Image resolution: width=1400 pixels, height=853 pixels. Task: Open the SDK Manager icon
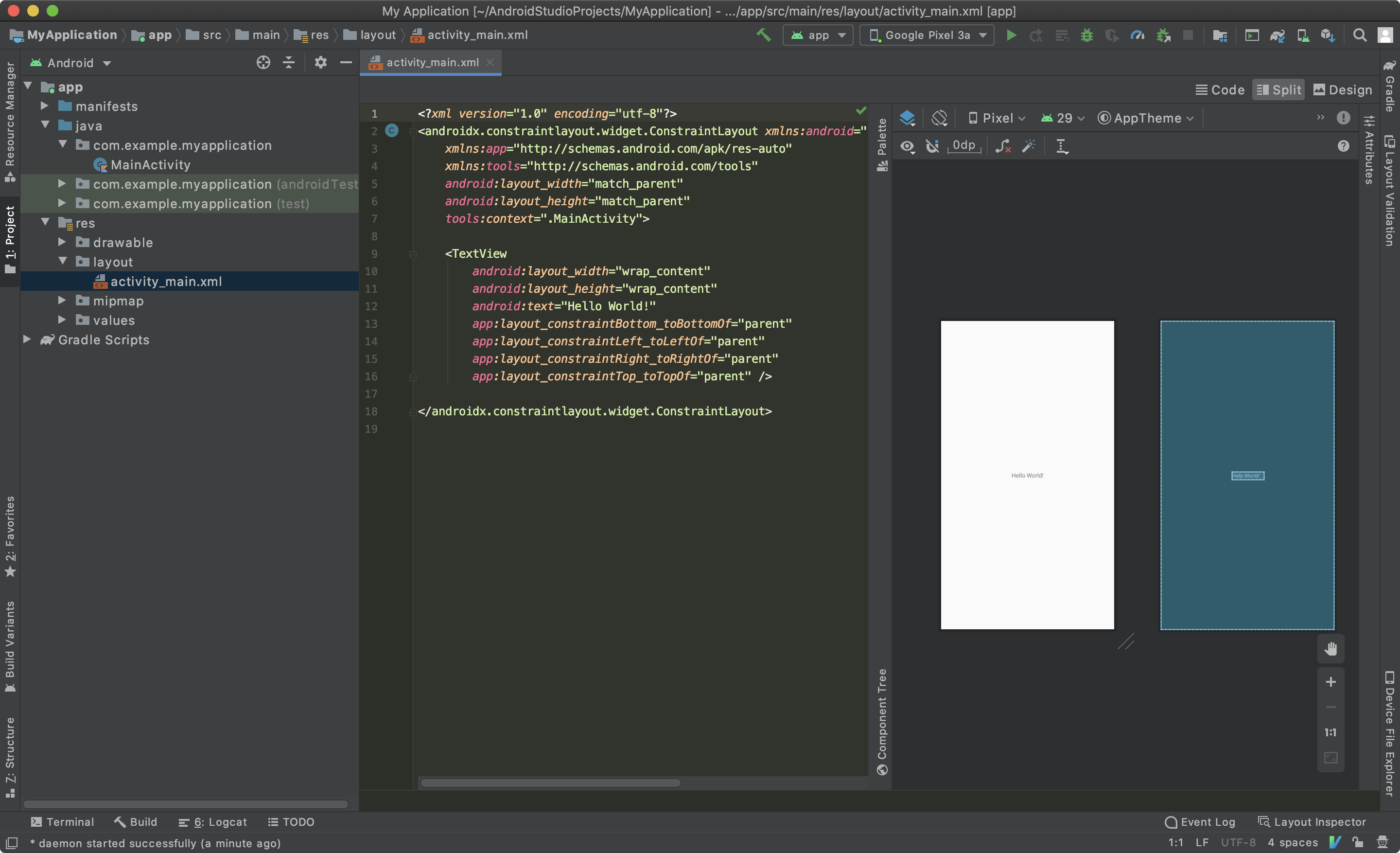coord(1328,35)
